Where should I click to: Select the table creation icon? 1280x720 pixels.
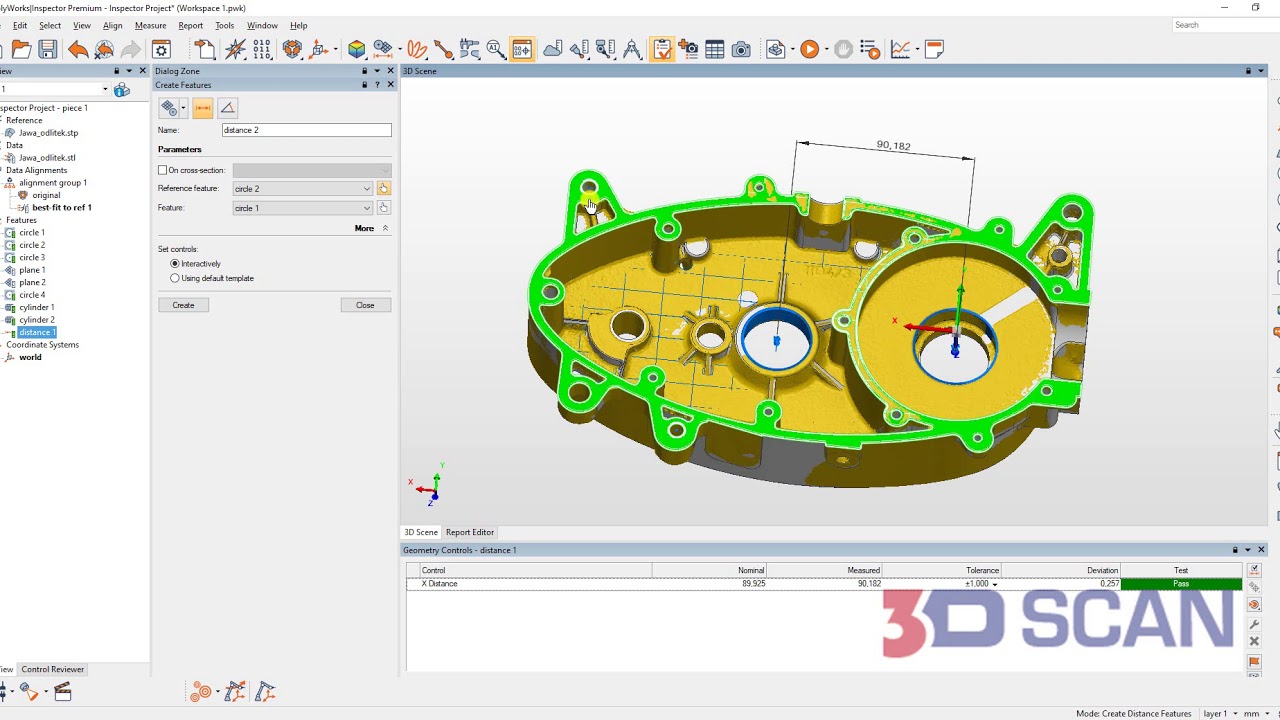click(714, 48)
